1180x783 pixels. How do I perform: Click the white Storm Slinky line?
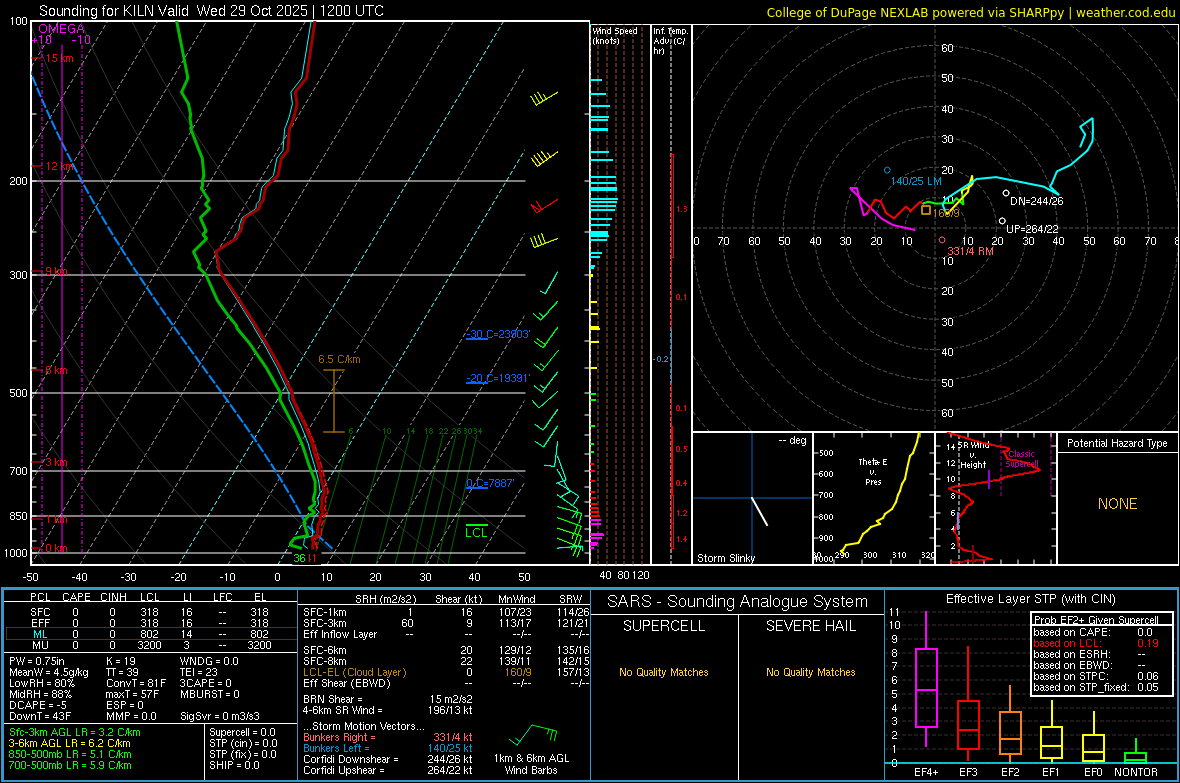tap(759, 510)
